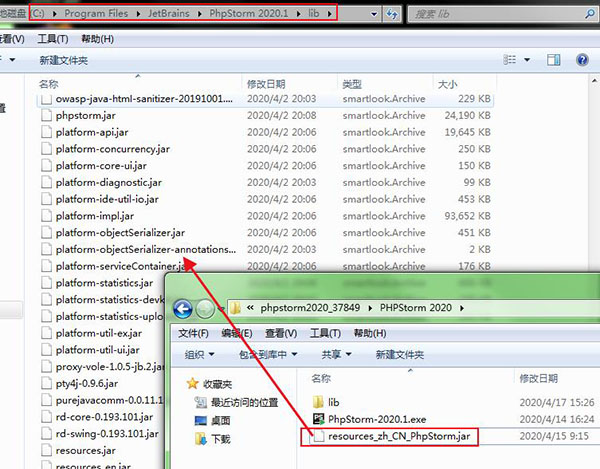Click the Forward arrow in the front window
Viewport: 600px width, 469px height.
pyautogui.click(x=205, y=309)
